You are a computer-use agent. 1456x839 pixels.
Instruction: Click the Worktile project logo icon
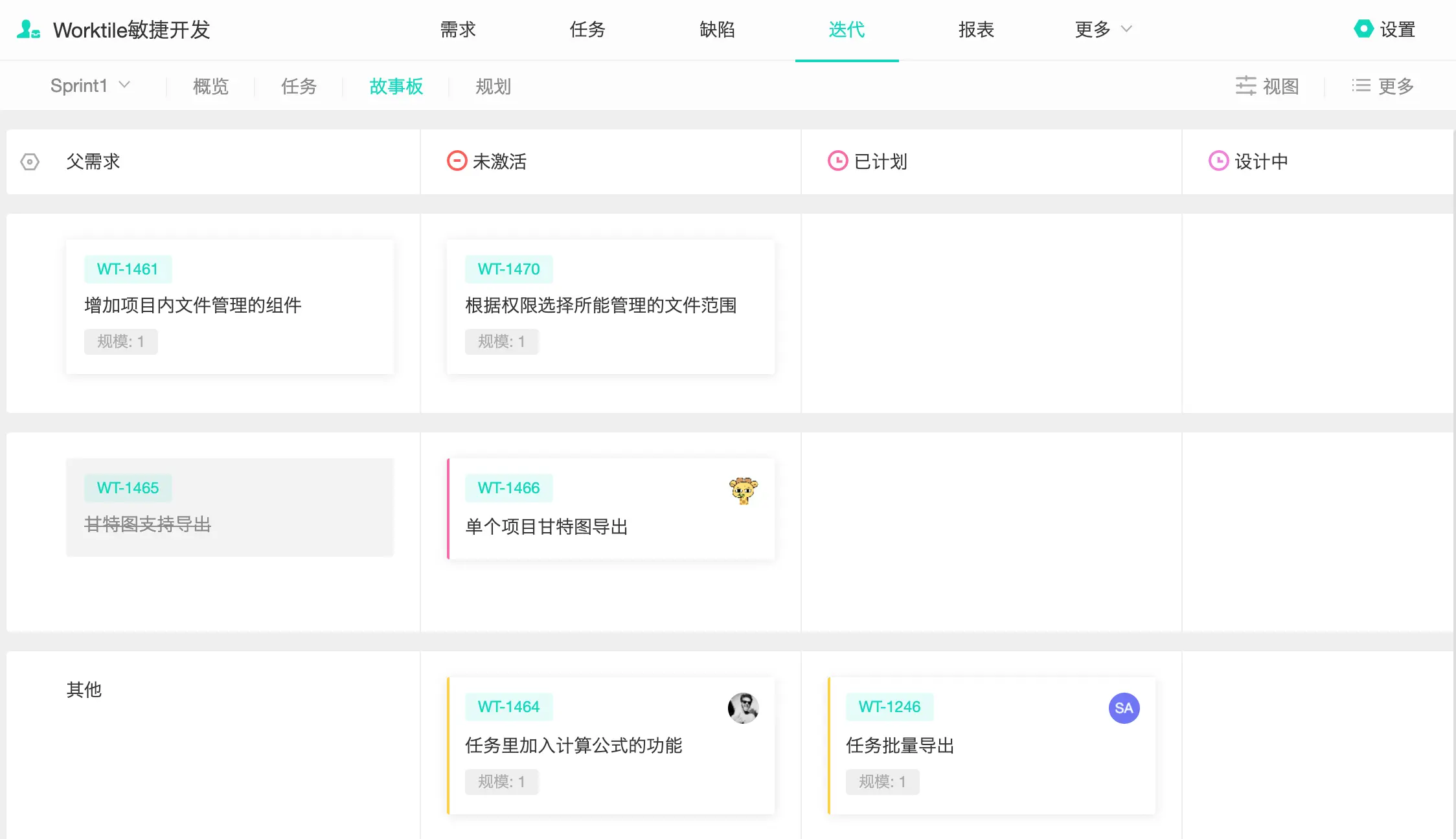[x=28, y=30]
